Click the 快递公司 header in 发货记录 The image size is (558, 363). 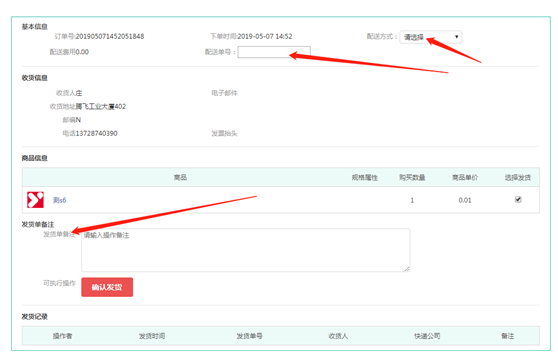click(x=427, y=336)
